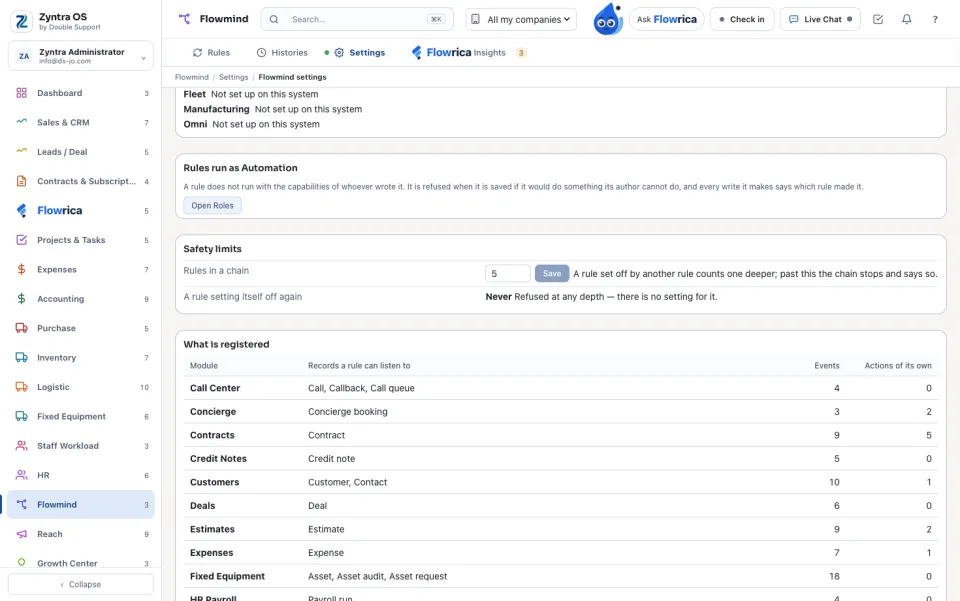Collapse the sidebar
This screenshot has height=601, width=960.
(x=81, y=584)
